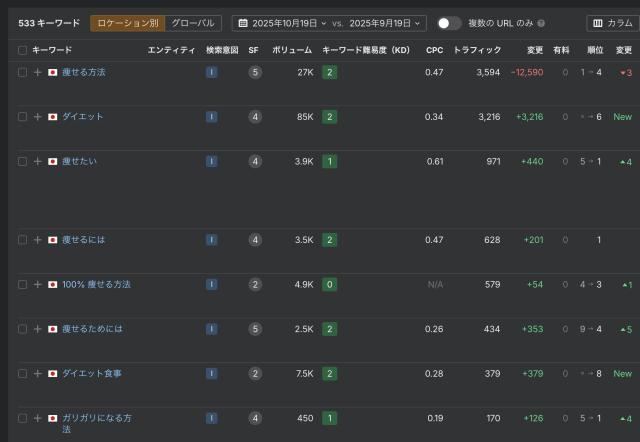The image size is (640, 442).
Task: Open keyword link 100% 痩せる方法
Action: [96, 284]
